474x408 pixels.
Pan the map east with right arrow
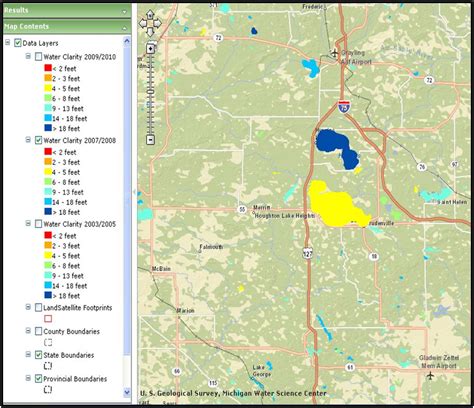(x=158, y=23)
